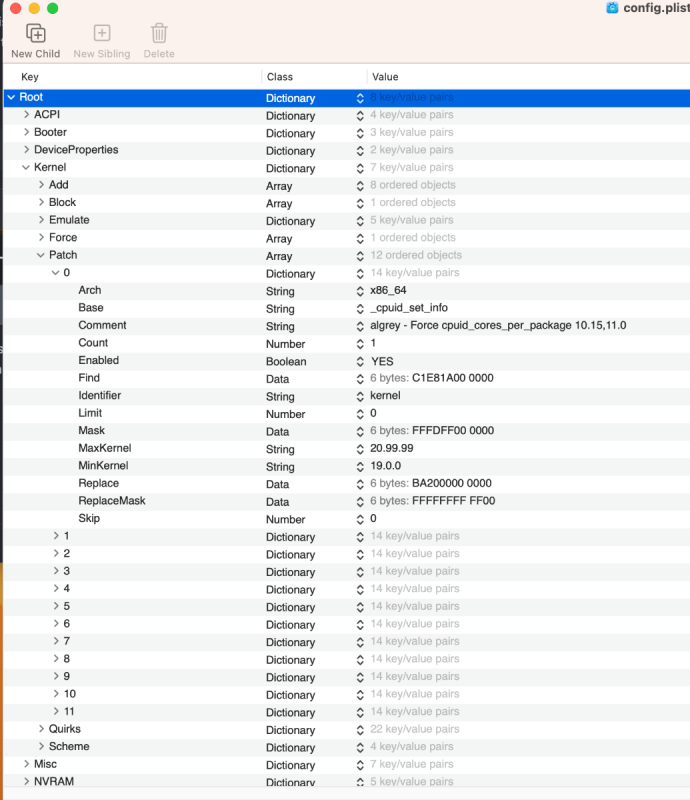Select the x86_64 Arch value
The image size is (690, 800).
(388, 290)
